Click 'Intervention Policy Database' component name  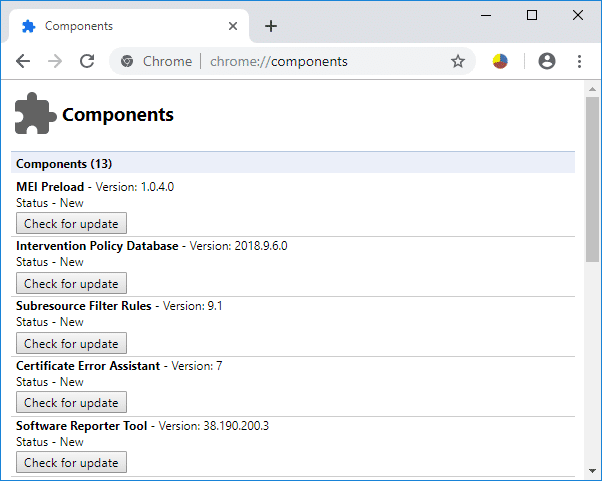coord(97,246)
